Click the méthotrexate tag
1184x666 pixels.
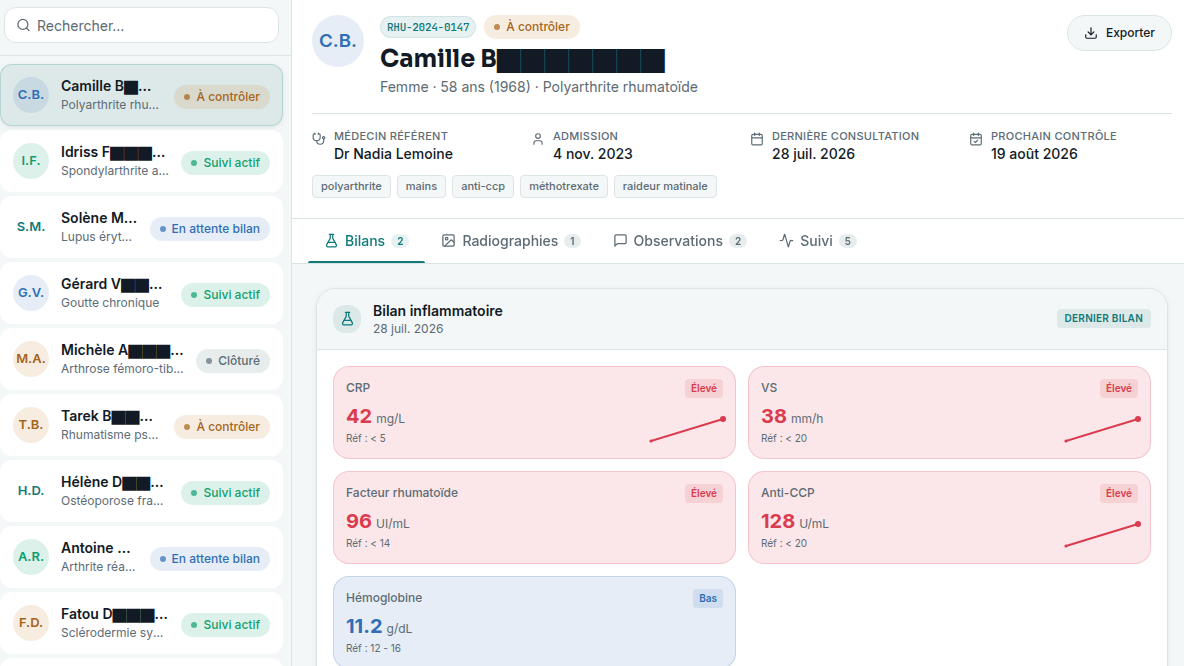[x=564, y=187]
